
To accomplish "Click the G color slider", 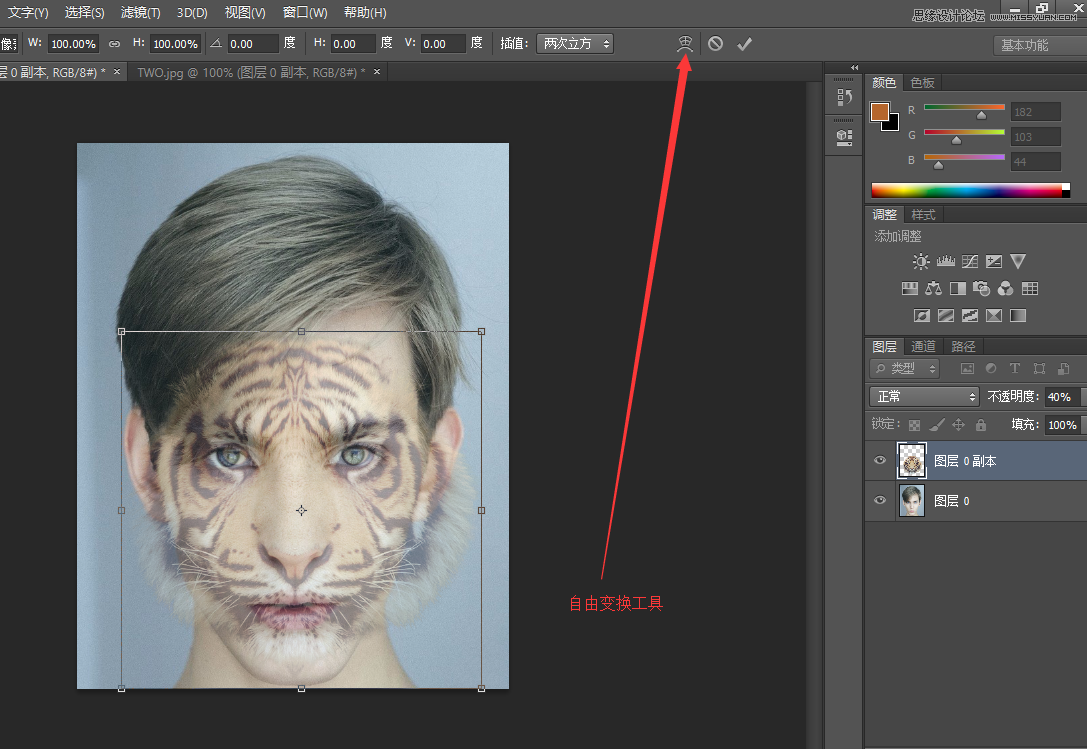I will (x=964, y=132).
